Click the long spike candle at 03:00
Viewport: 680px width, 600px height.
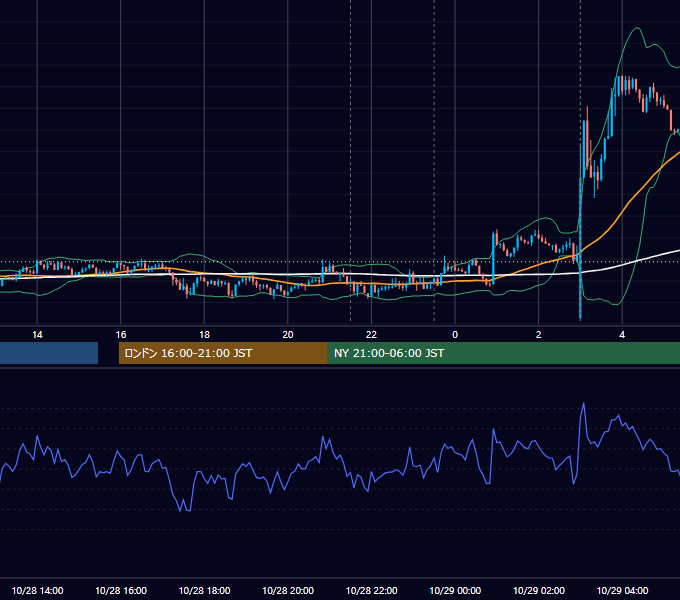580,249
